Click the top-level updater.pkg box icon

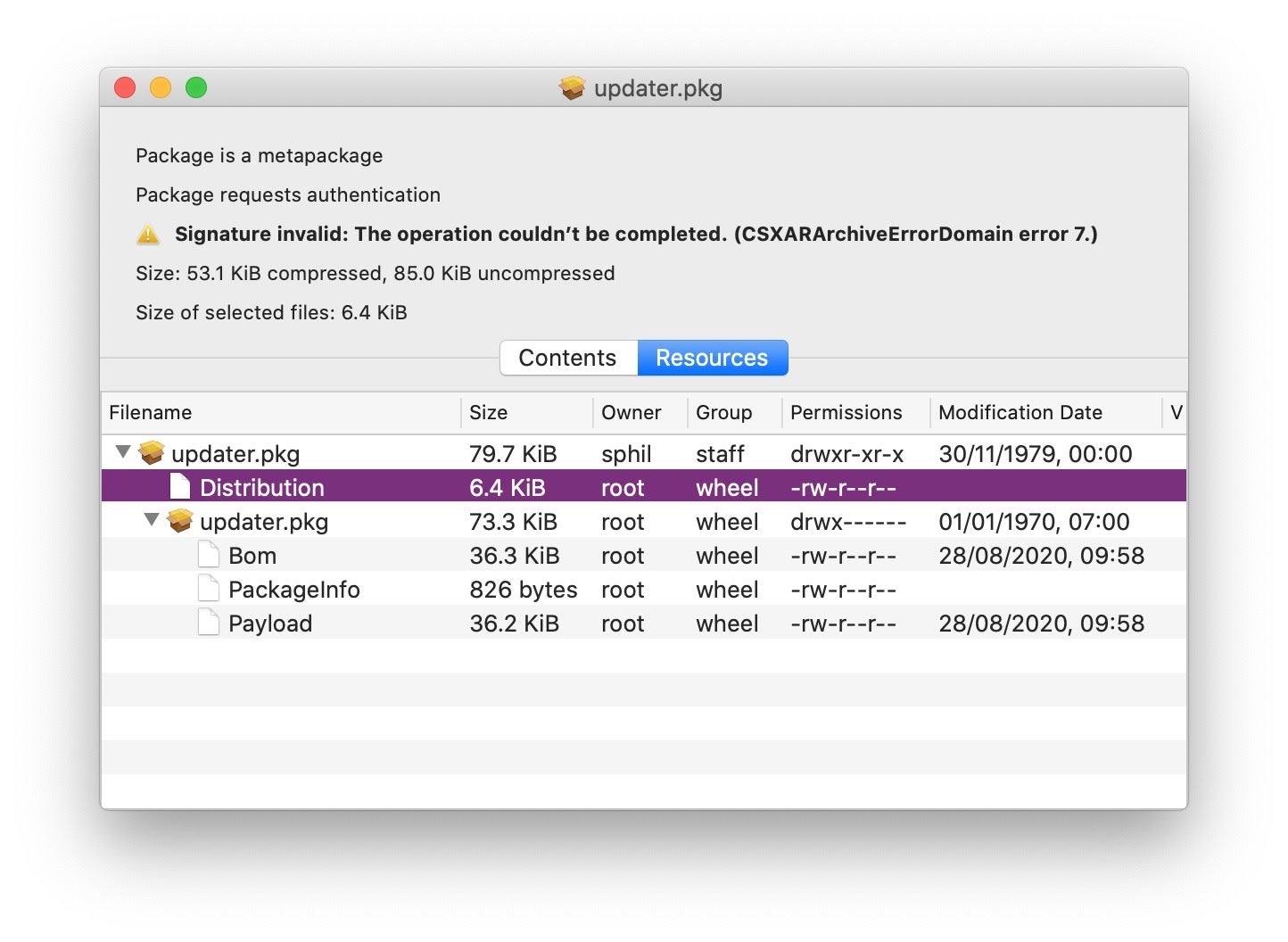click(x=153, y=453)
